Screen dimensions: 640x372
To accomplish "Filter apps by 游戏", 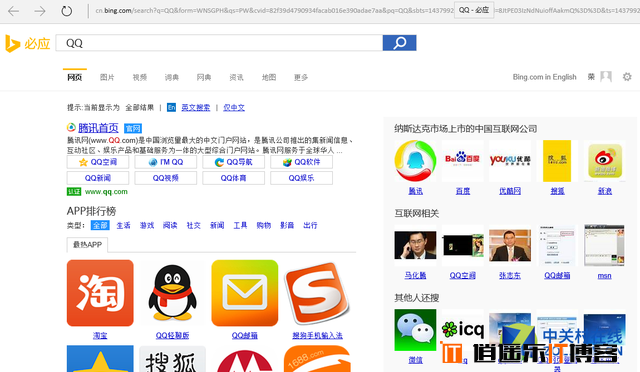I will [147, 225].
